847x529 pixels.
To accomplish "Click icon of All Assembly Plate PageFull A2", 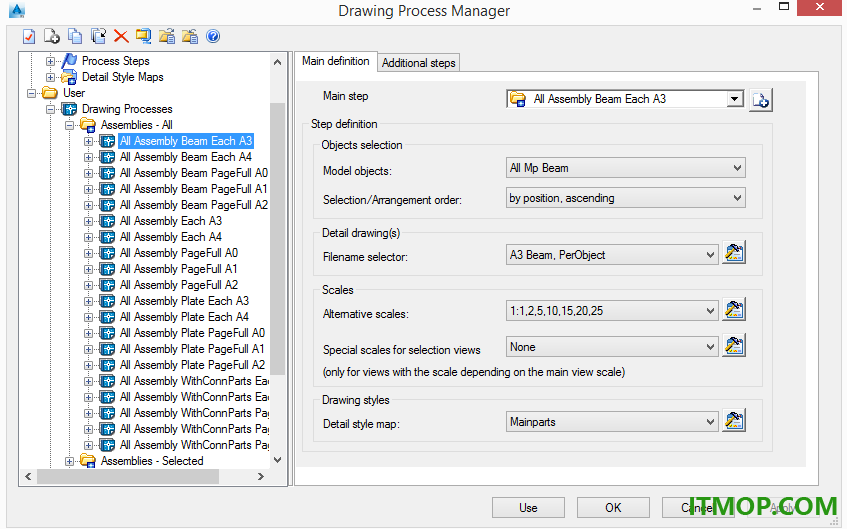I will [107, 365].
